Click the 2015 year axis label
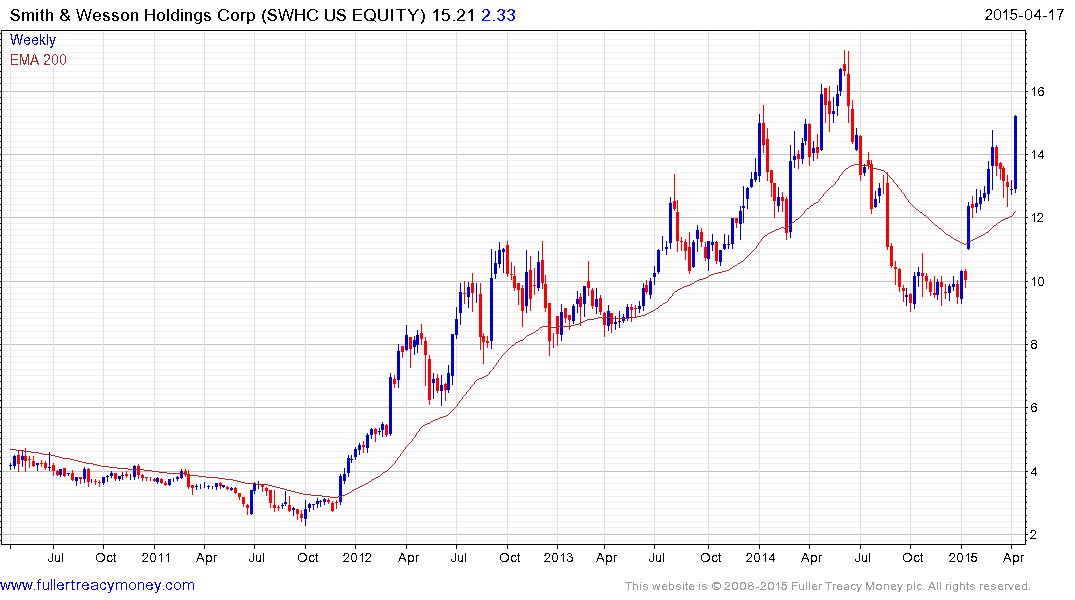The width and height of the screenshot is (1075, 600). tap(963, 557)
